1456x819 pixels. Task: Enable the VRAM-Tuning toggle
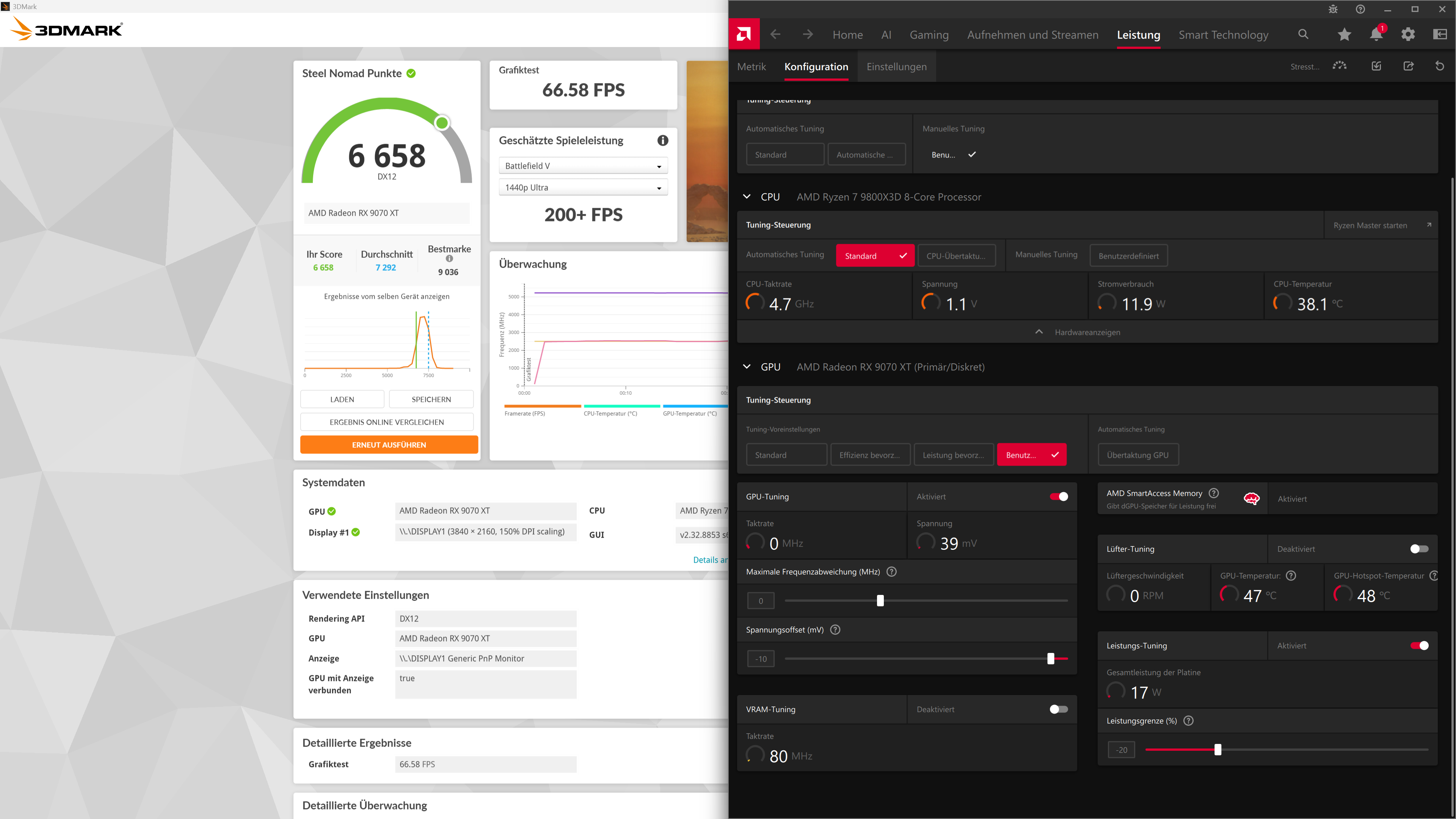1058,709
